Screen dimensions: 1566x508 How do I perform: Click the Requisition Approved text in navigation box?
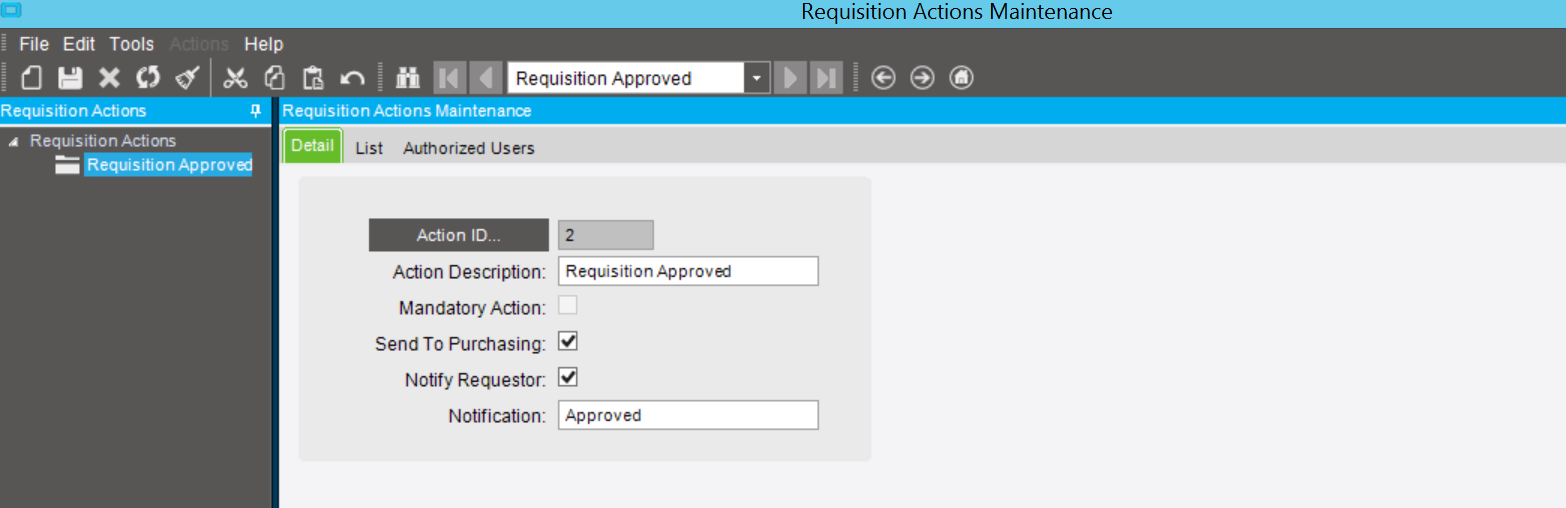(604, 79)
